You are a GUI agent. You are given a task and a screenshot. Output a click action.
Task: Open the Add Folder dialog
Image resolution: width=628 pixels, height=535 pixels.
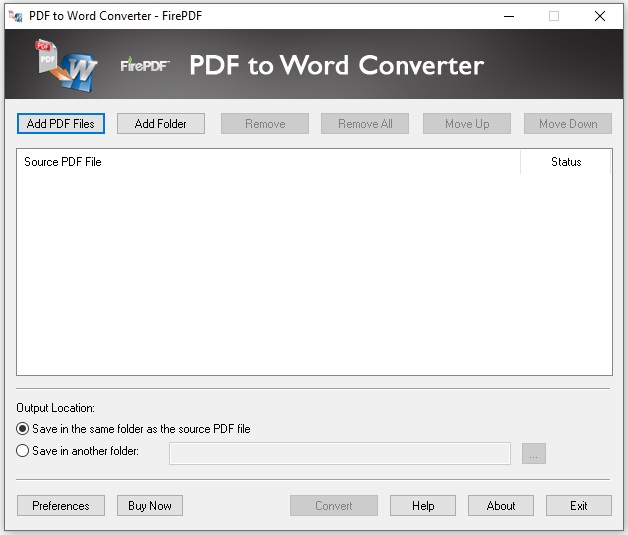pyautogui.click(x=161, y=124)
